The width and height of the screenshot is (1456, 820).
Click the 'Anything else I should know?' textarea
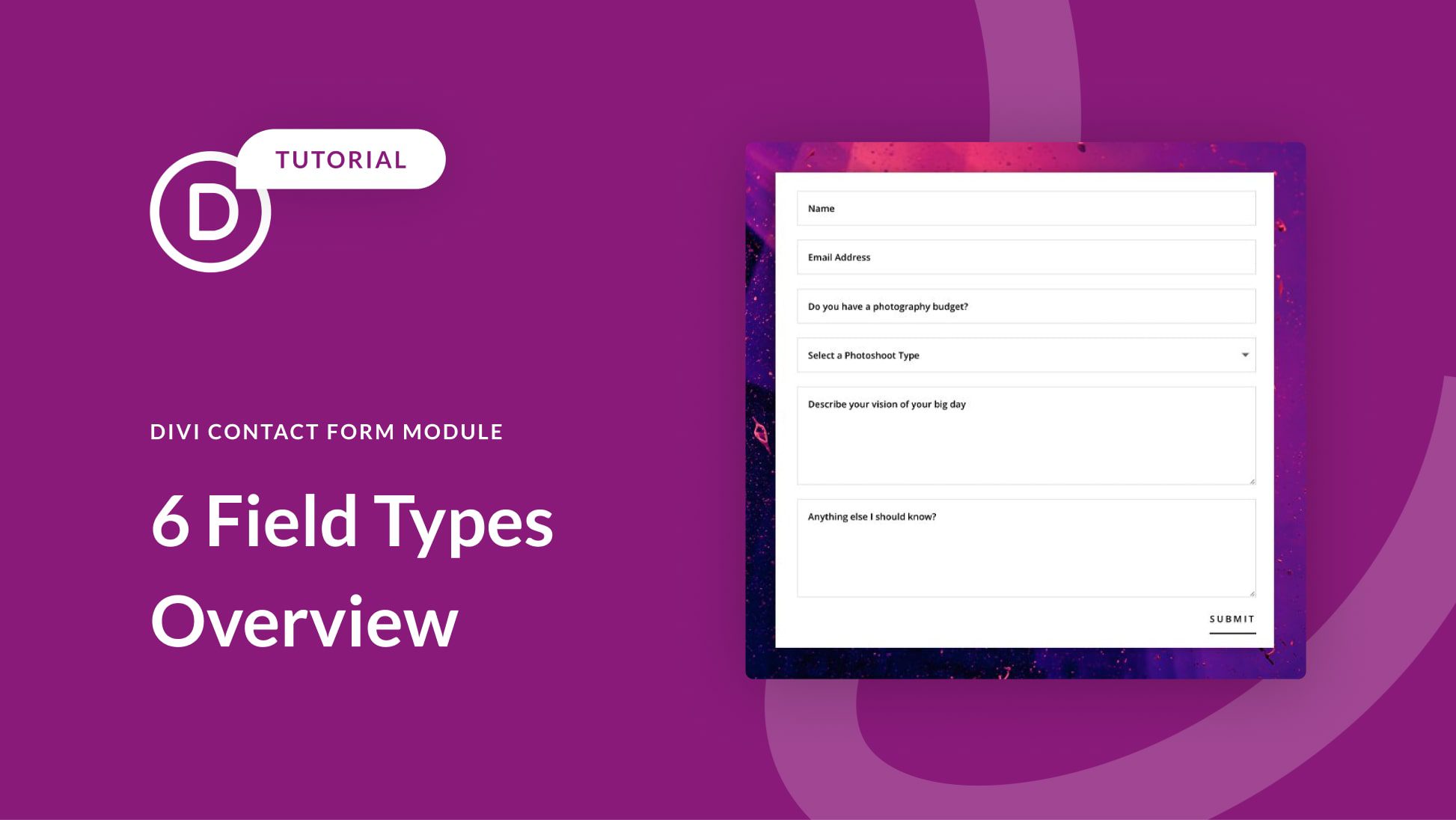tap(1026, 548)
